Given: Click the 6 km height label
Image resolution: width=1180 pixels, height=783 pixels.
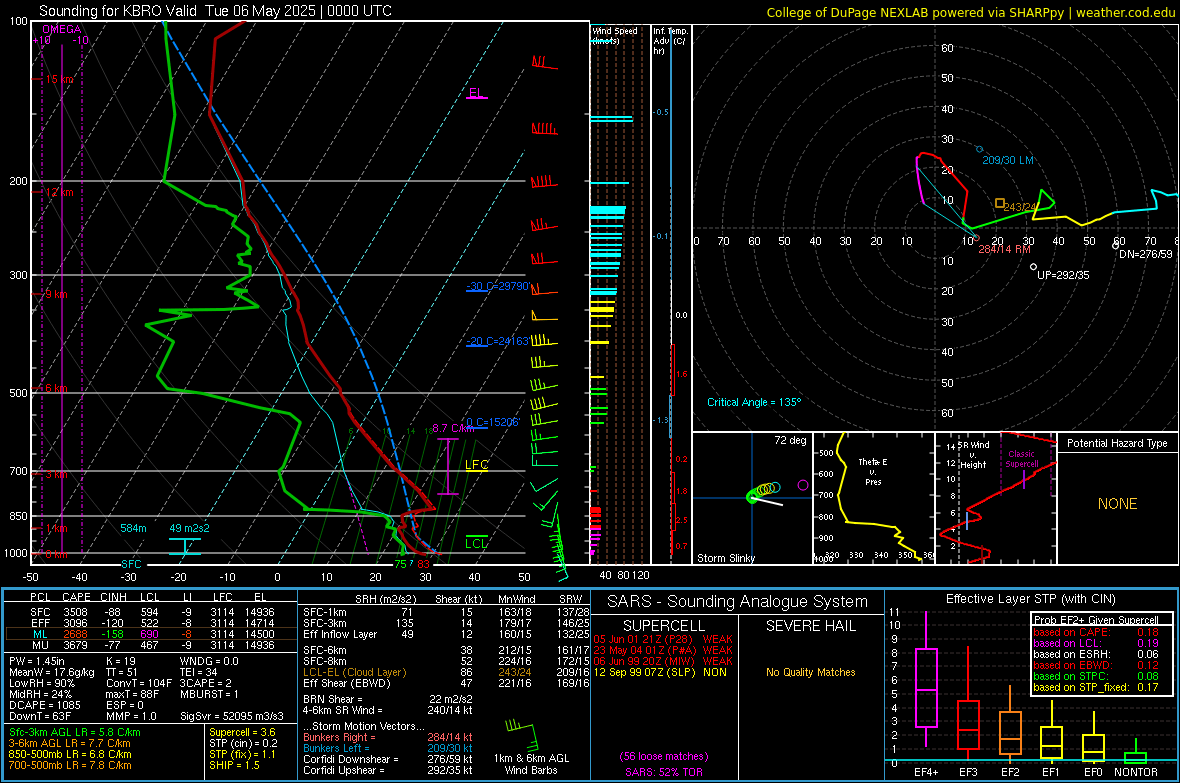Looking at the screenshot, I should 56,388.
